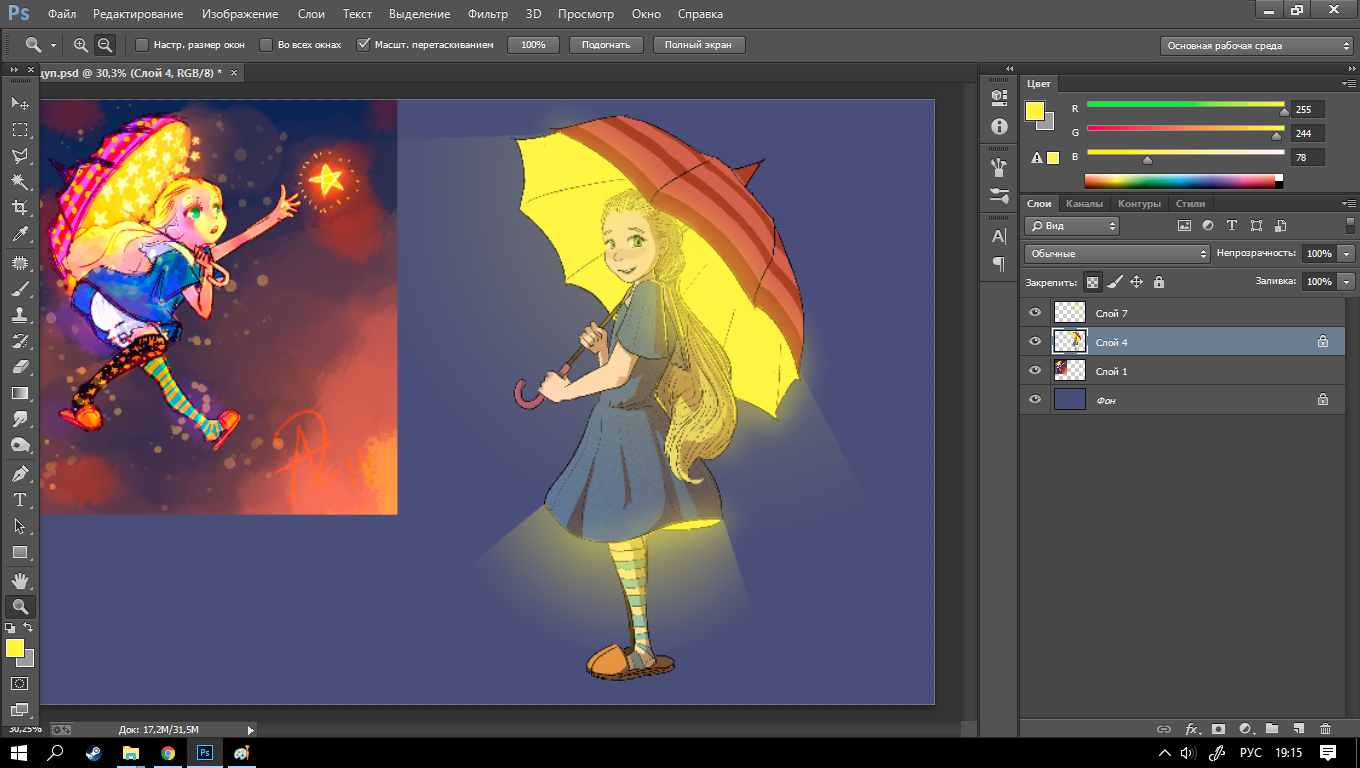
Task: Open the Слои menu in menu bar
Action: pyautogui.click(x=310, y=14)
